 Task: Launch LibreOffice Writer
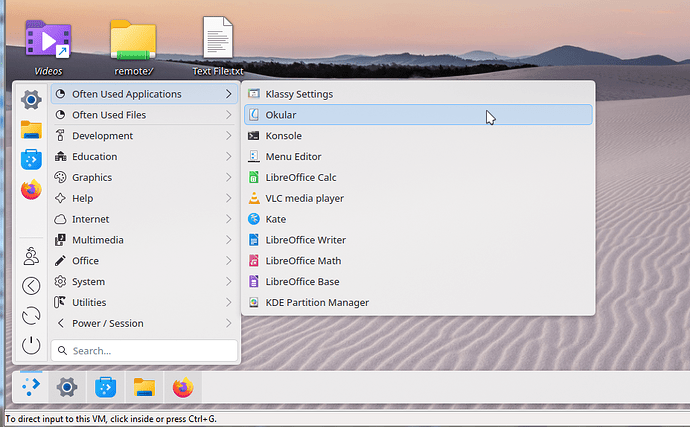(418, 240)
